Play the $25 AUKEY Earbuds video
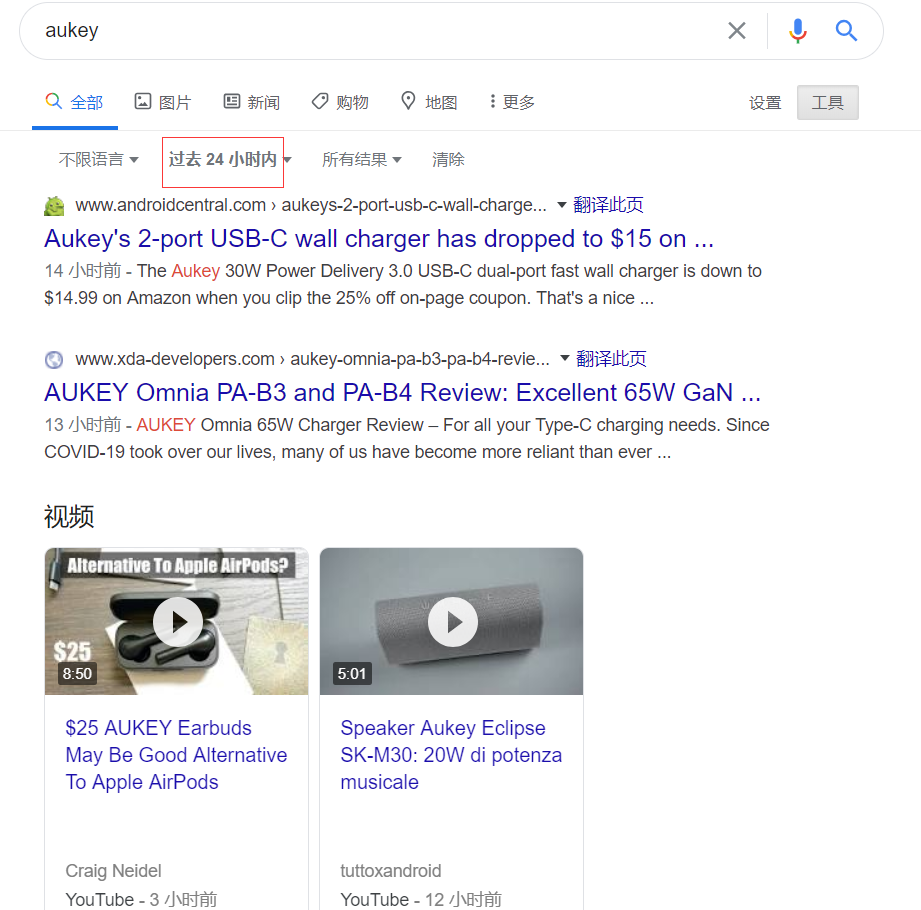Viewport: 921px width, 910px height. click(x=177, y=622)
